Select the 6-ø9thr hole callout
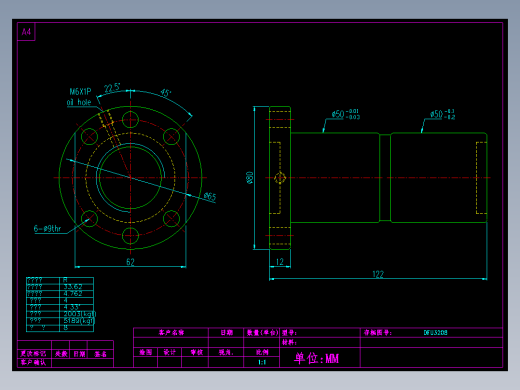The image size is (520, 390). click(x=47, y=228)
